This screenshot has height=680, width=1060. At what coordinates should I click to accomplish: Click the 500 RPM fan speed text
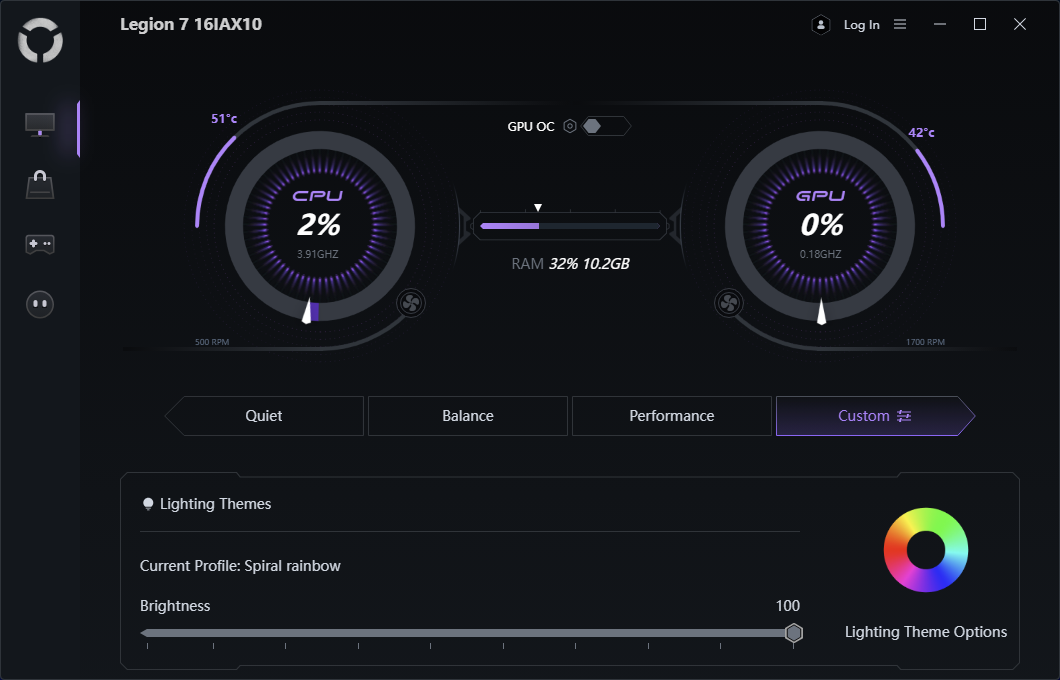[212, 342]
